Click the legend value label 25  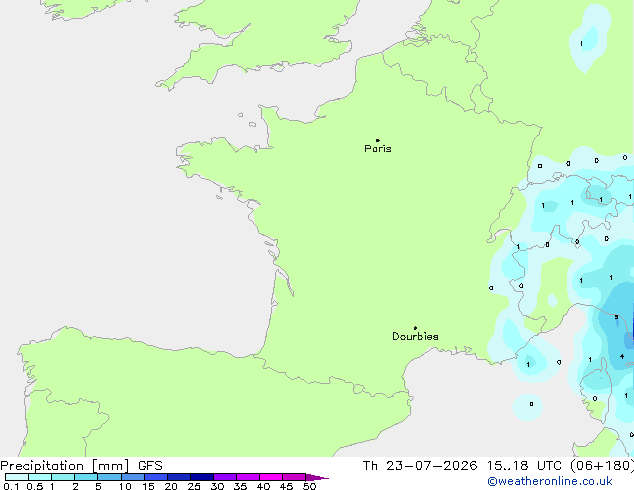(x=194, y=486)
